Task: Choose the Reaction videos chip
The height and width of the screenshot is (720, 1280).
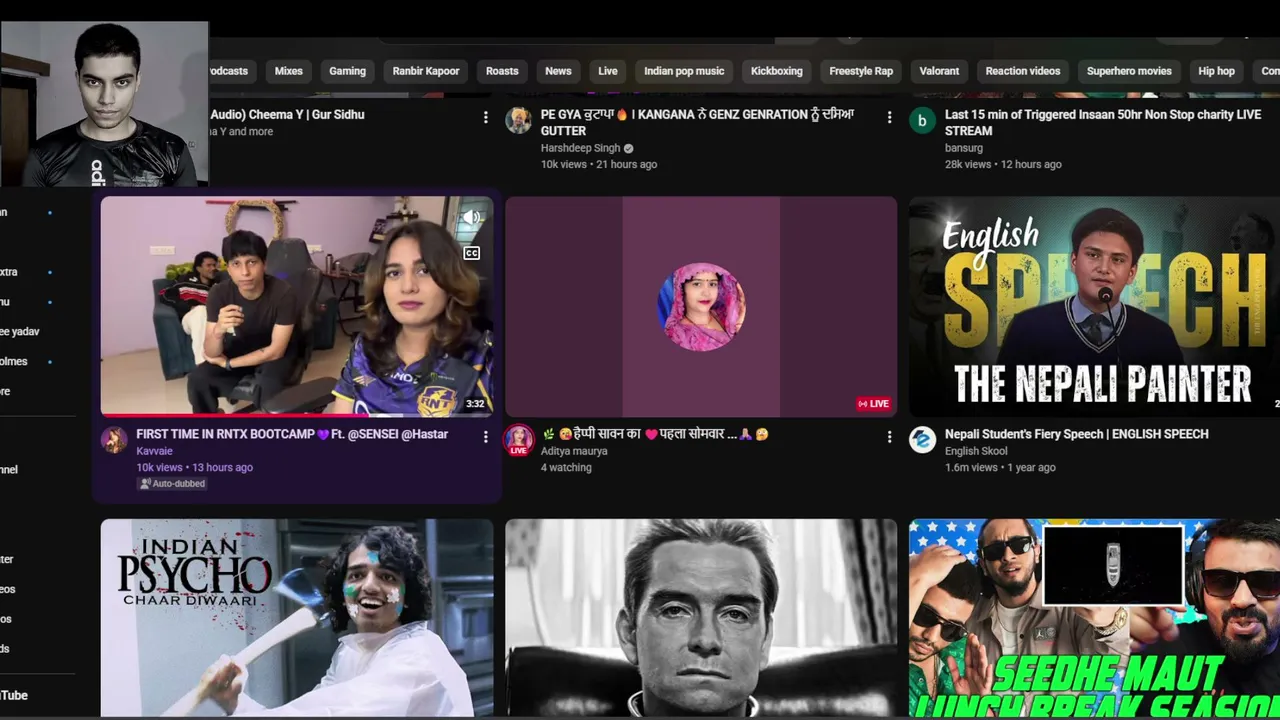Action: 1023,71
